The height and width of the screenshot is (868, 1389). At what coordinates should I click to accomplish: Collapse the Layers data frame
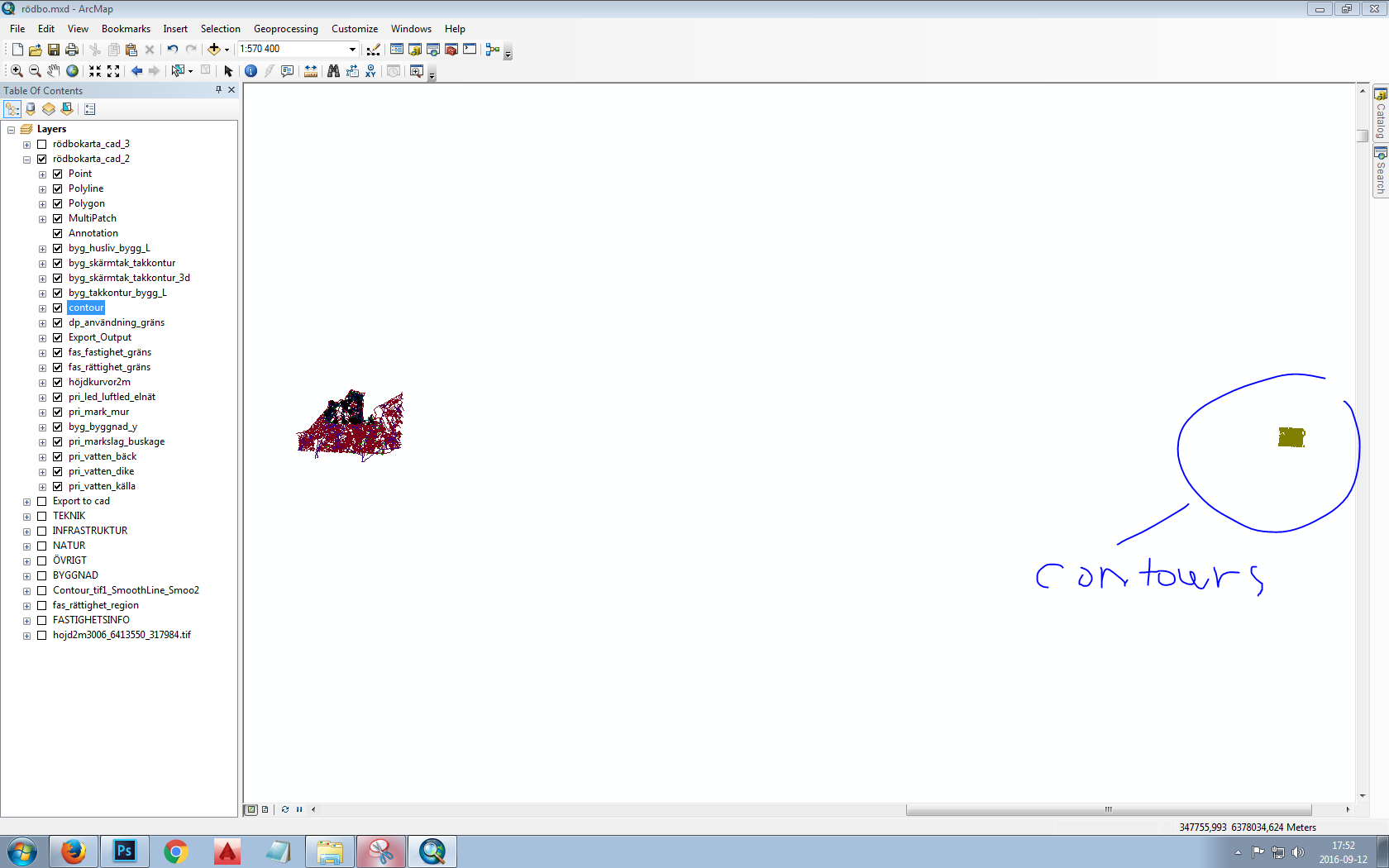click(x=11, y=130)
